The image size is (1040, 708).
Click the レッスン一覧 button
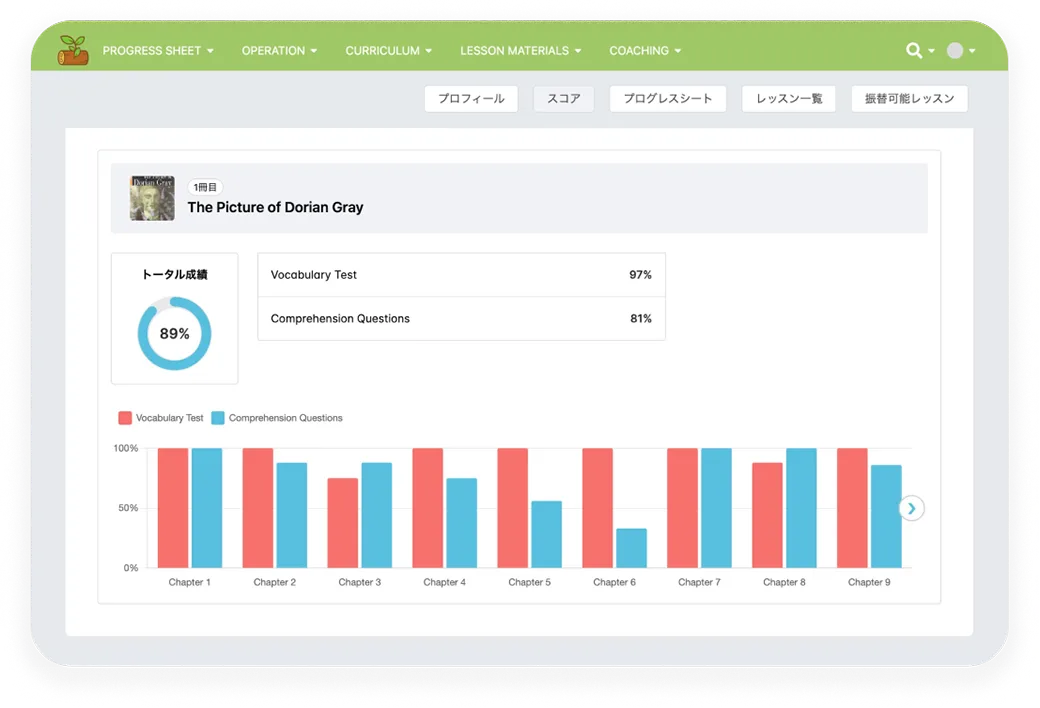pos(788,99)
